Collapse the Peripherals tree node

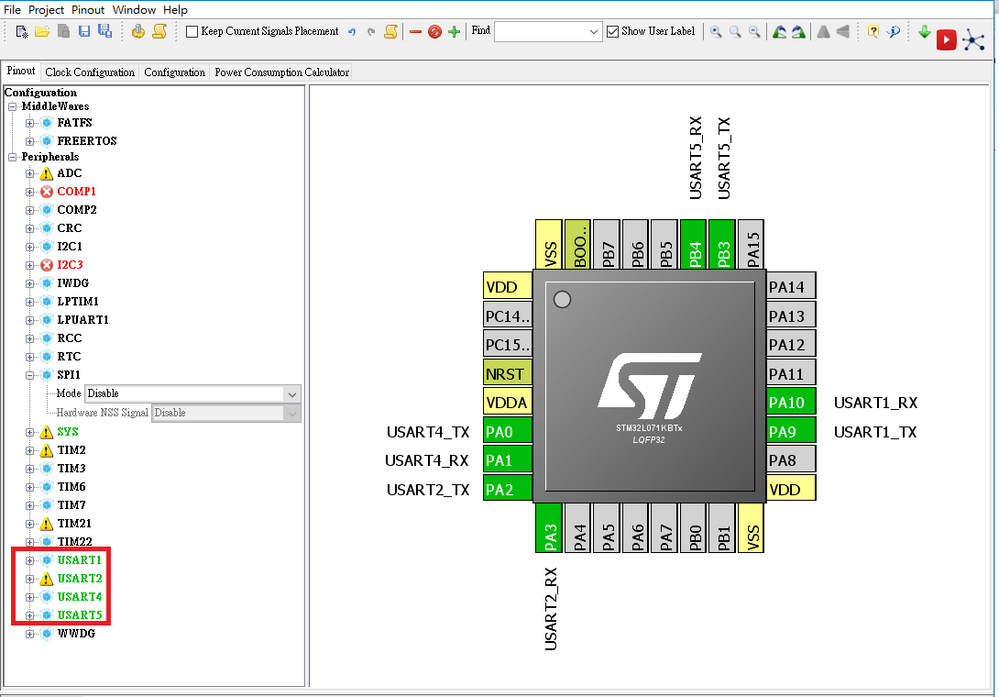coord(12,157)
